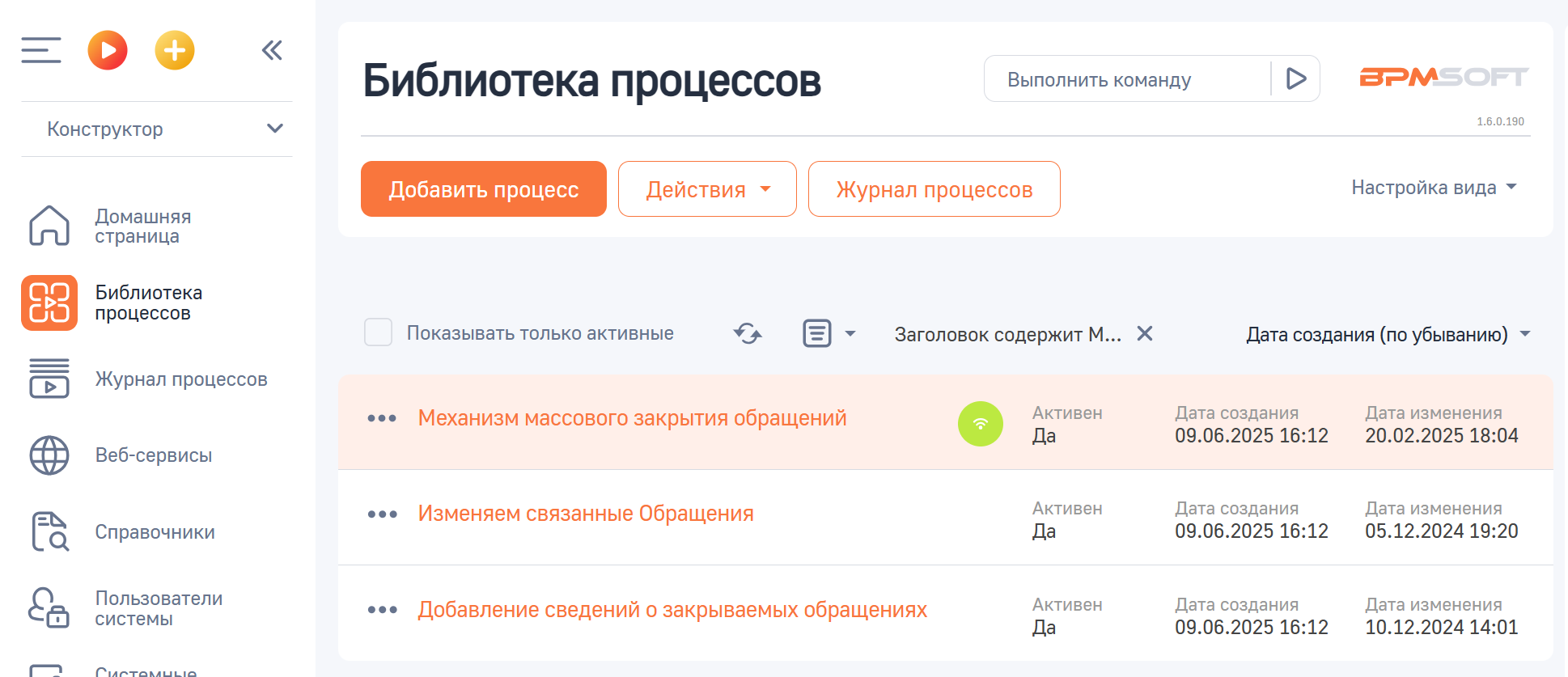Click version number 1.6.0.190
The height and width of the screenshot is (677, 1568).
[x=1500, y=121]
